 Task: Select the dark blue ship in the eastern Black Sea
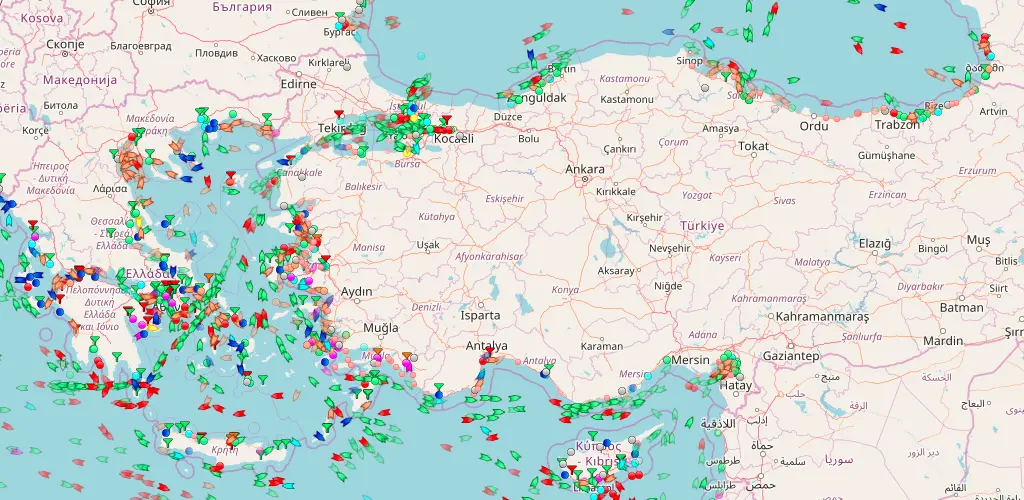(881, 8)
